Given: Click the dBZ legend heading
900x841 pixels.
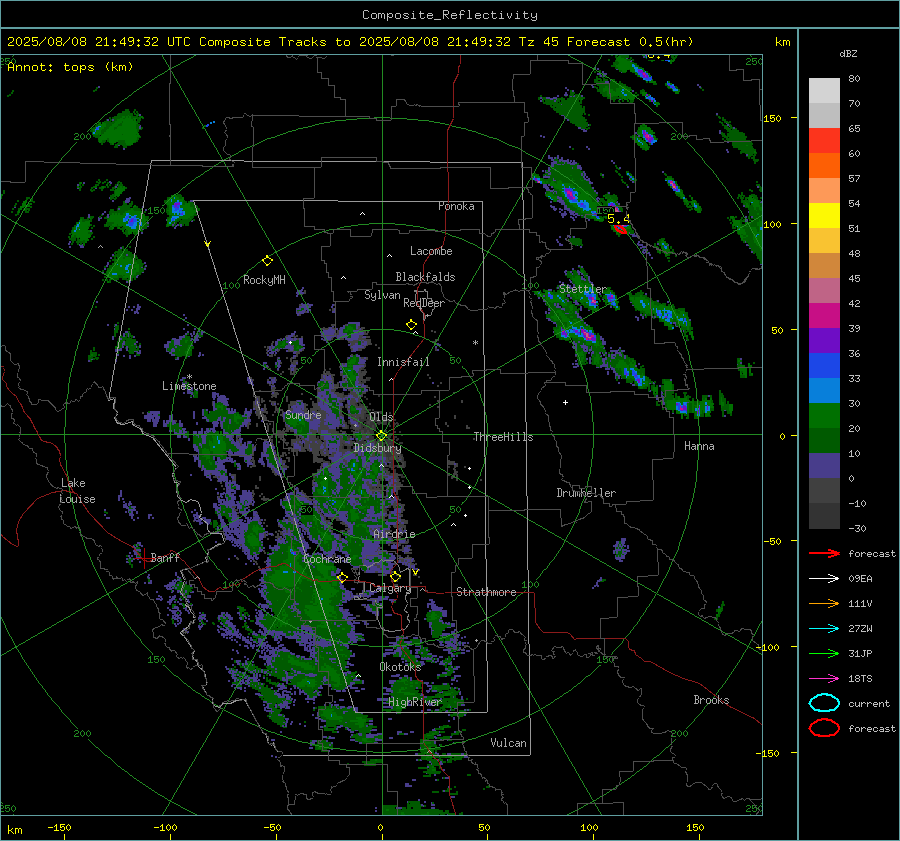Looking at the screenshot, I should 848,53.
